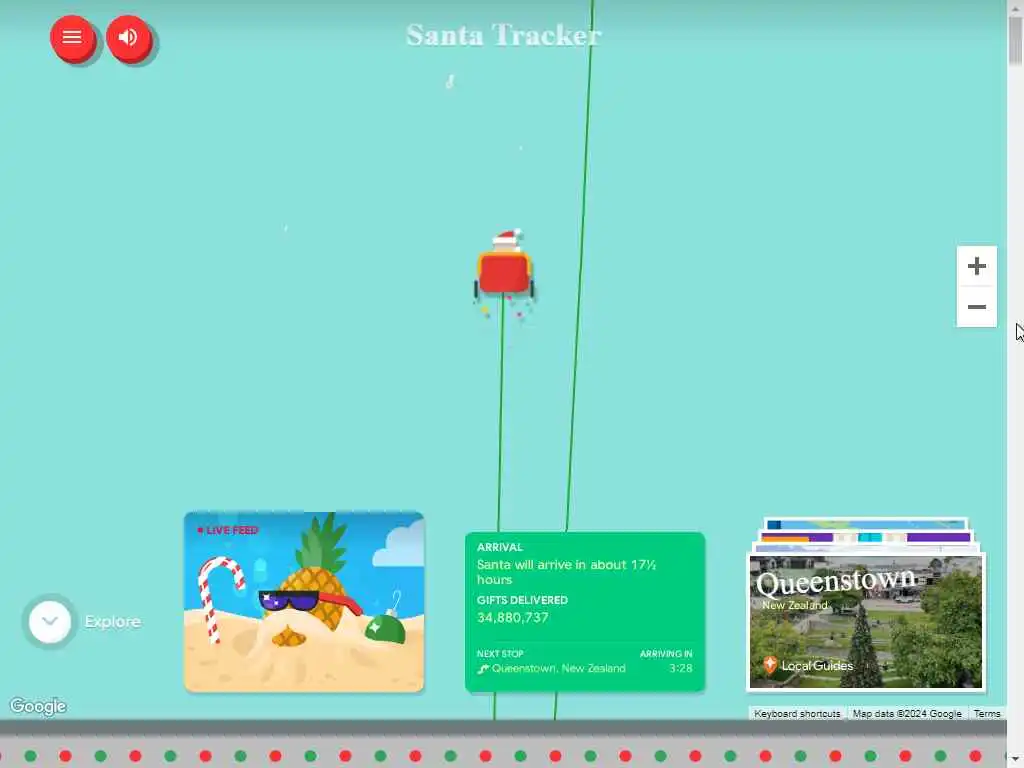Click the arriving in 3:28 timer
1024x768 pixels.
point(680,668)
